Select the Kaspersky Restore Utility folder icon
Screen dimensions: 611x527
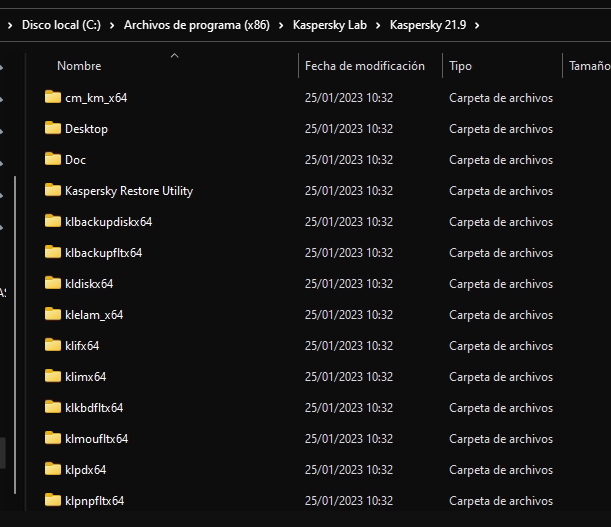53,190
